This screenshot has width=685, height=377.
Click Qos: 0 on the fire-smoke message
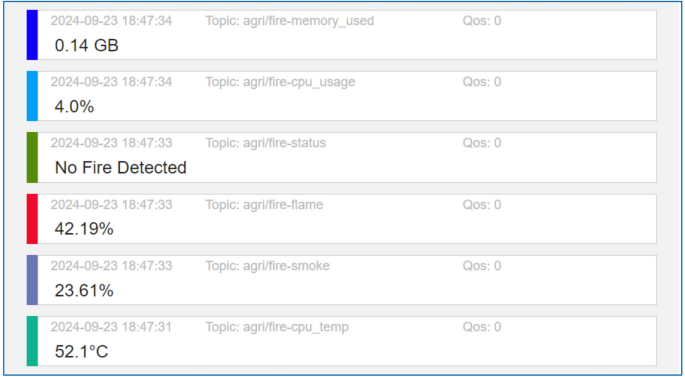(x=482, y=266)
